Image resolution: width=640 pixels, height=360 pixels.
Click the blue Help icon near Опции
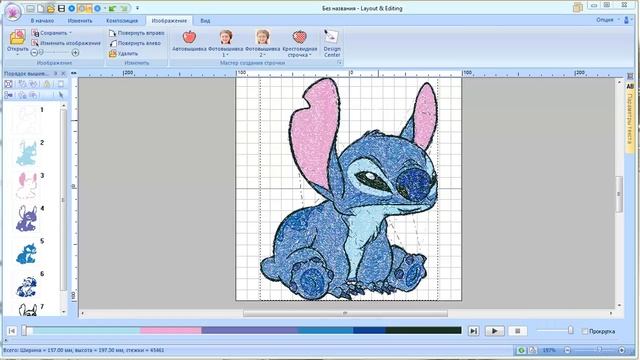coord(627,20)
